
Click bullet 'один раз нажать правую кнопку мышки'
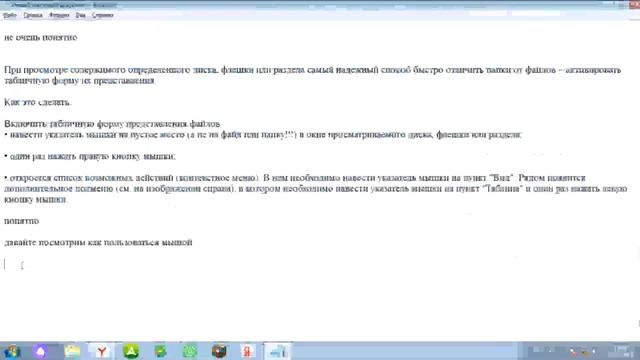pyautogui.click(x=90, y=156)
